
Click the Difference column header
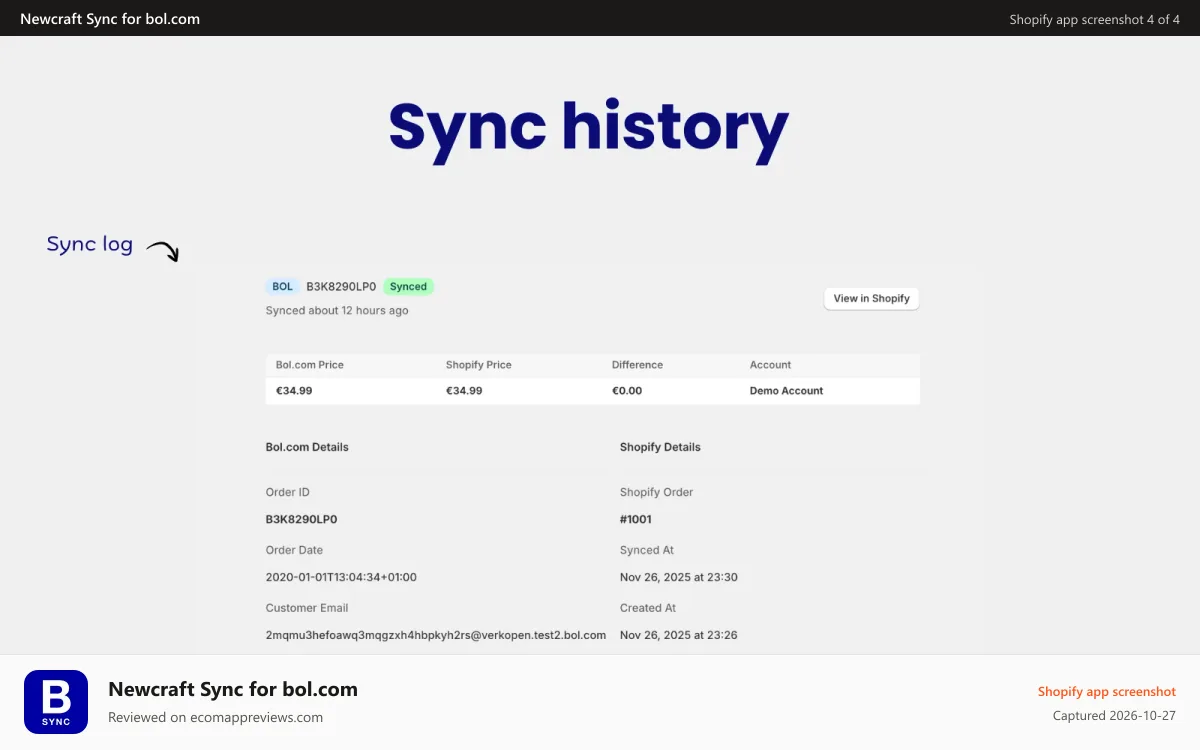[x=637, y=365]
